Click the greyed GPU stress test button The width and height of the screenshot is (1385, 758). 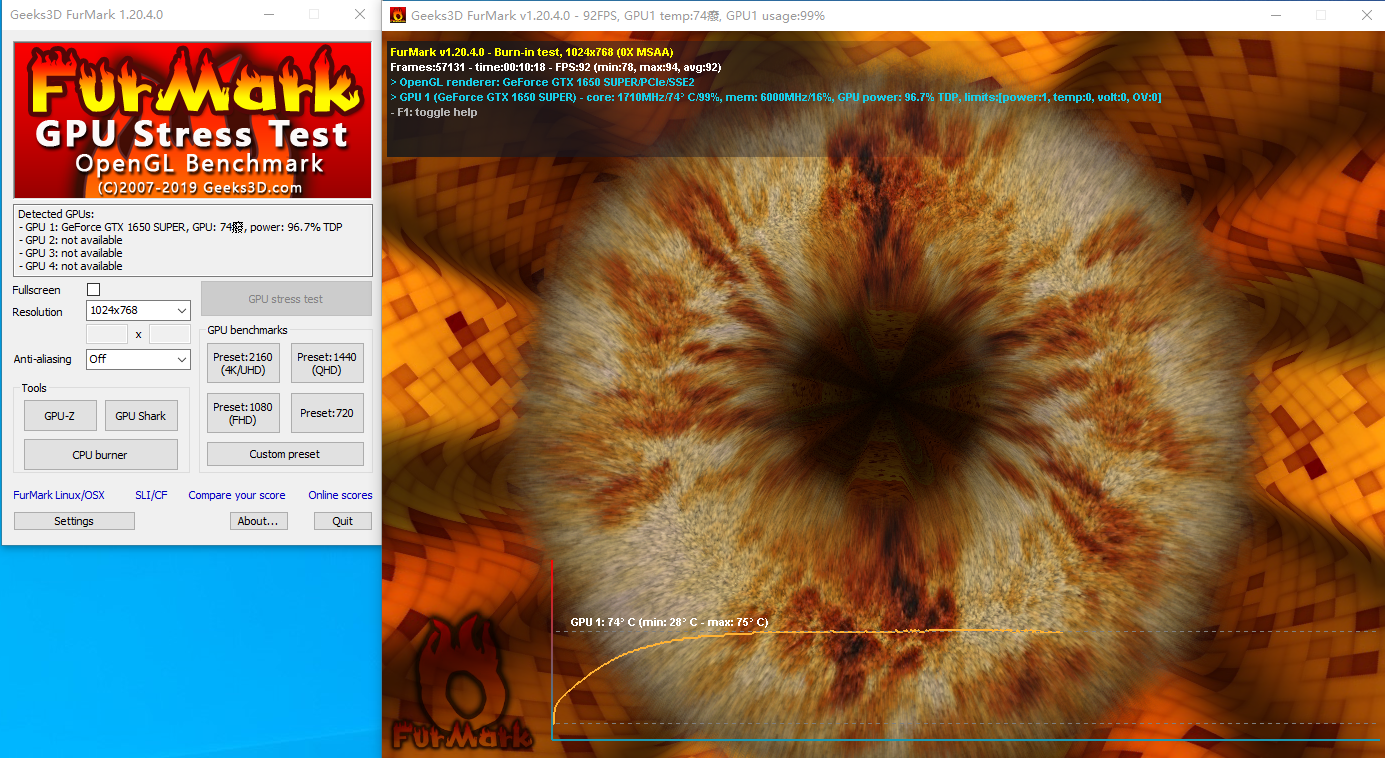(286, 299)
